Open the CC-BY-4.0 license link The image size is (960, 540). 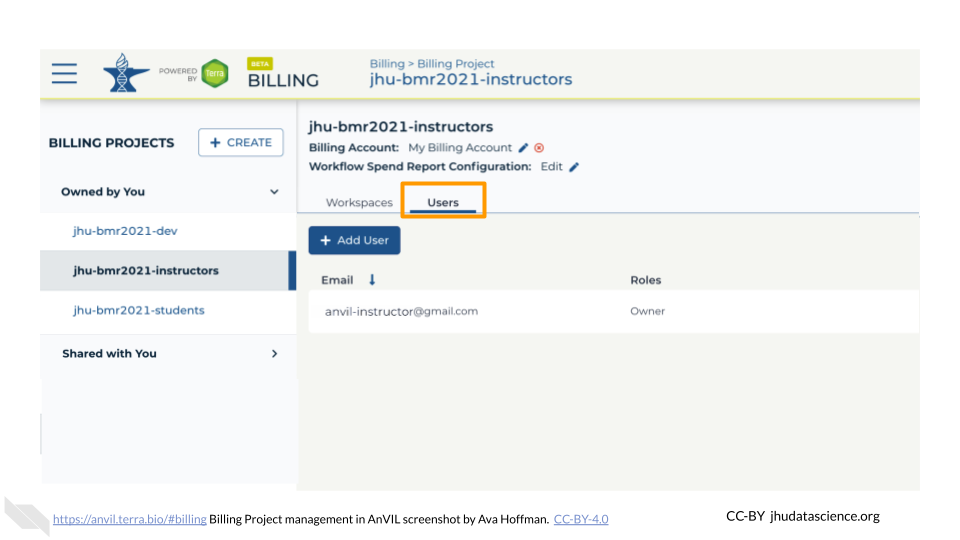(580, 519)
